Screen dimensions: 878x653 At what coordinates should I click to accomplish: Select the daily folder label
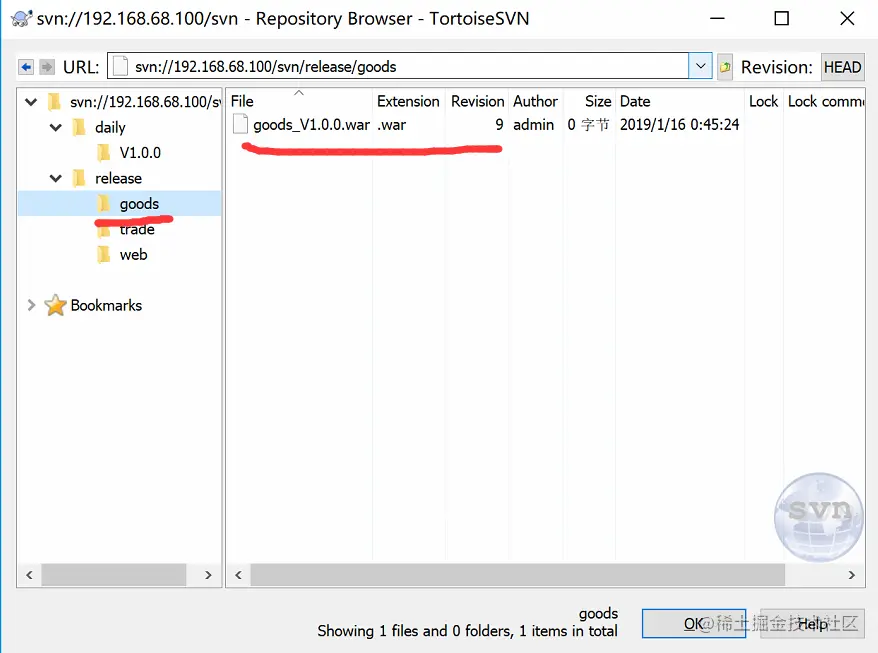[x=110, y=128]
